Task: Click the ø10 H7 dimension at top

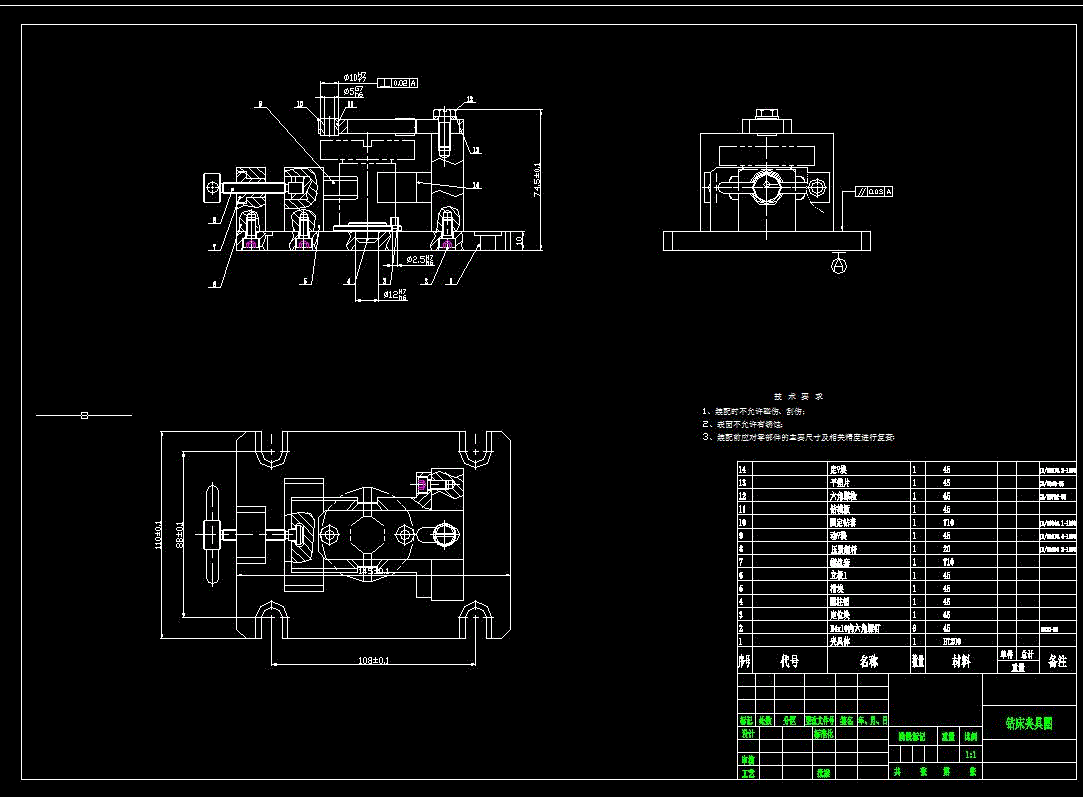Action: coord(354,77)
